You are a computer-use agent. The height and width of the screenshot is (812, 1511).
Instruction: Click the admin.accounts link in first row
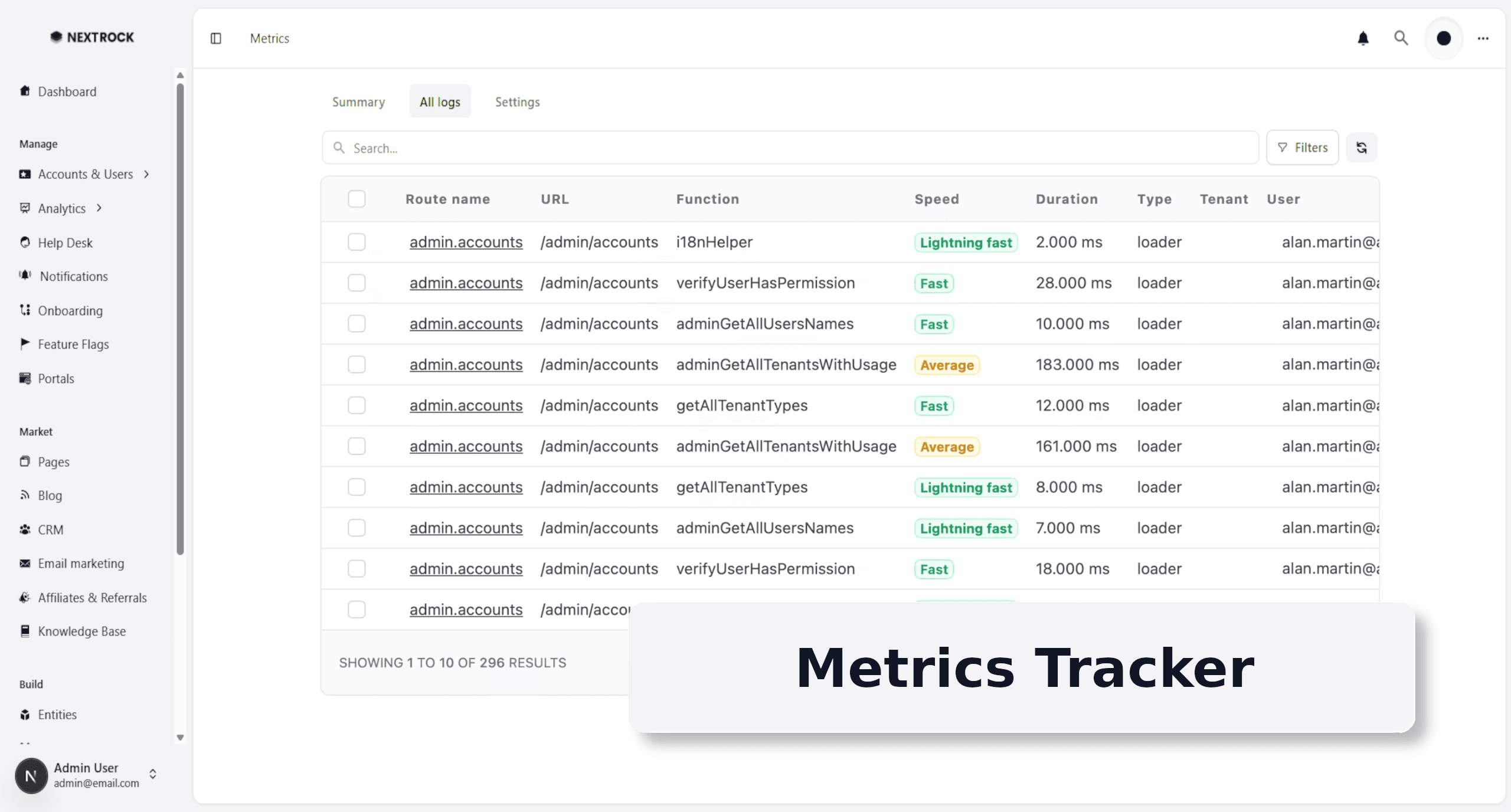[466, 242]
